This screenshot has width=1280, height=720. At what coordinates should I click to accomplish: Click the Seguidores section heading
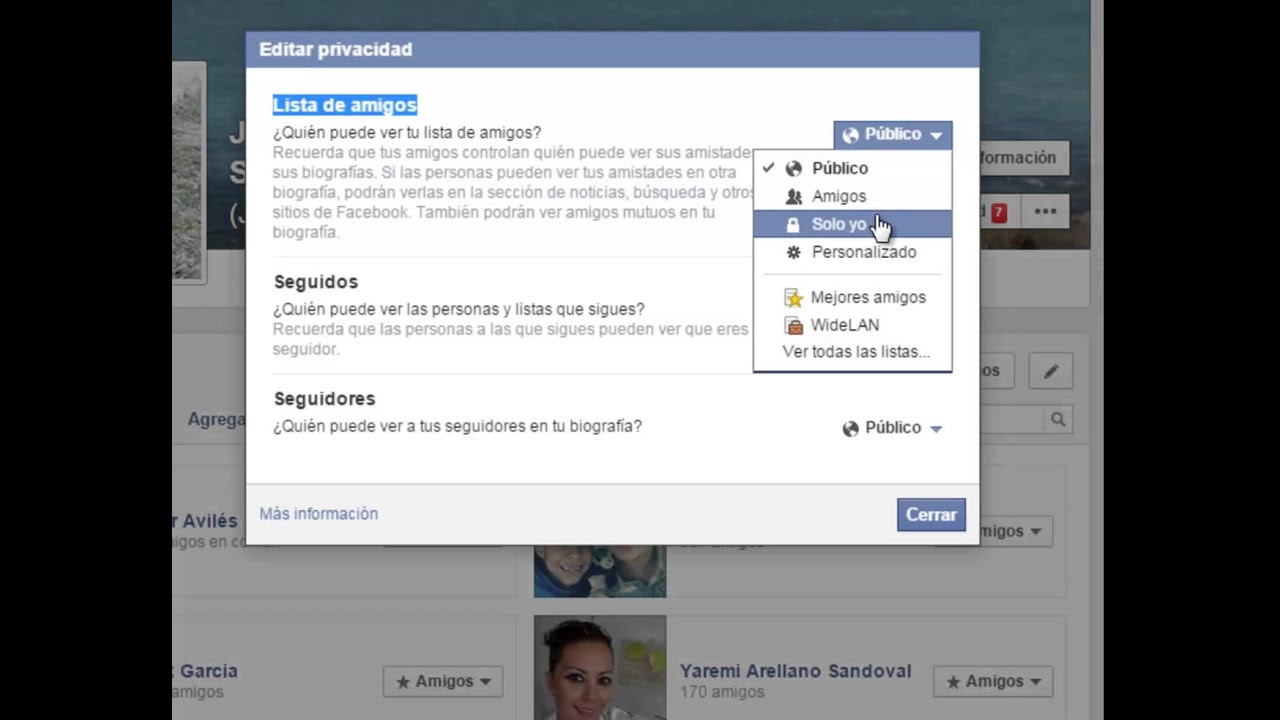(x=324, y=399)
